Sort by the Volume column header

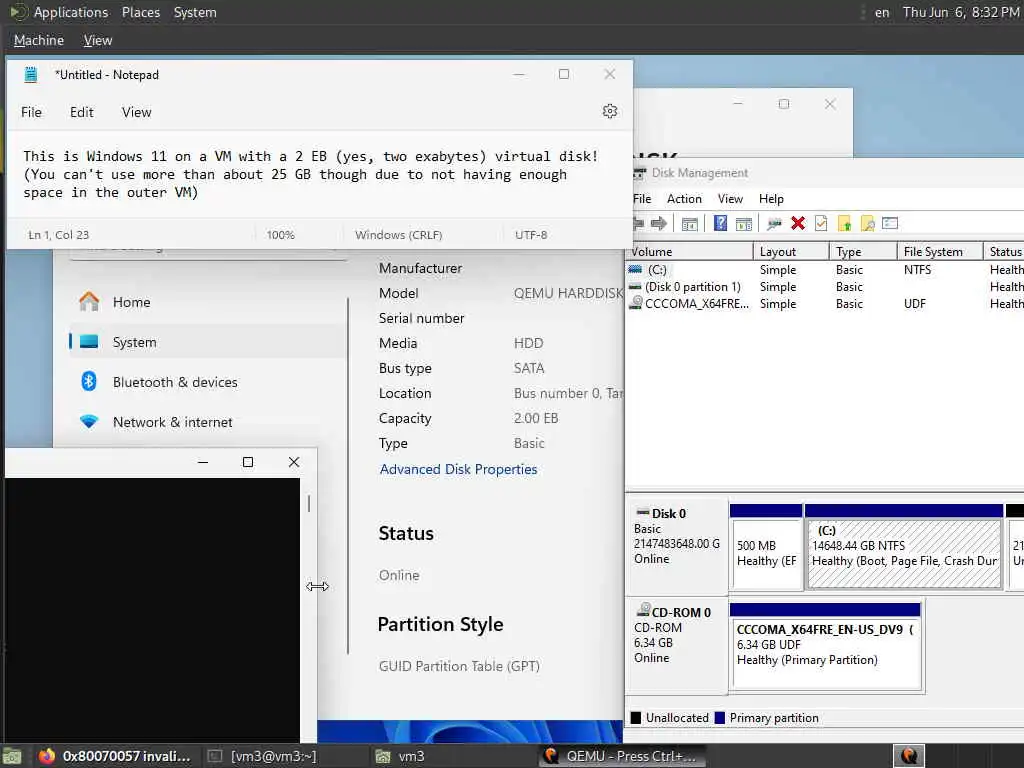(x=689, y=251)
